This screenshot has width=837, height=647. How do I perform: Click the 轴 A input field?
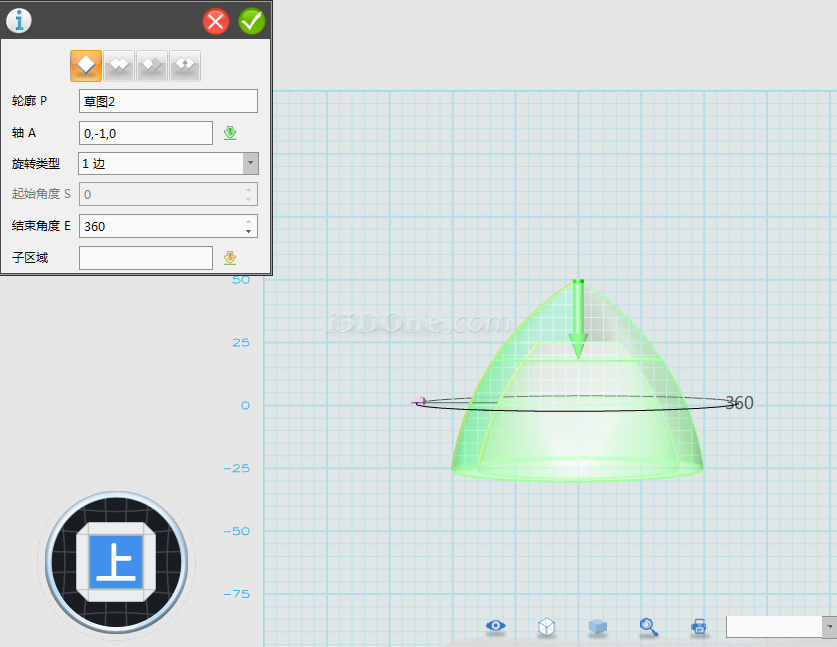click(145, 133)
